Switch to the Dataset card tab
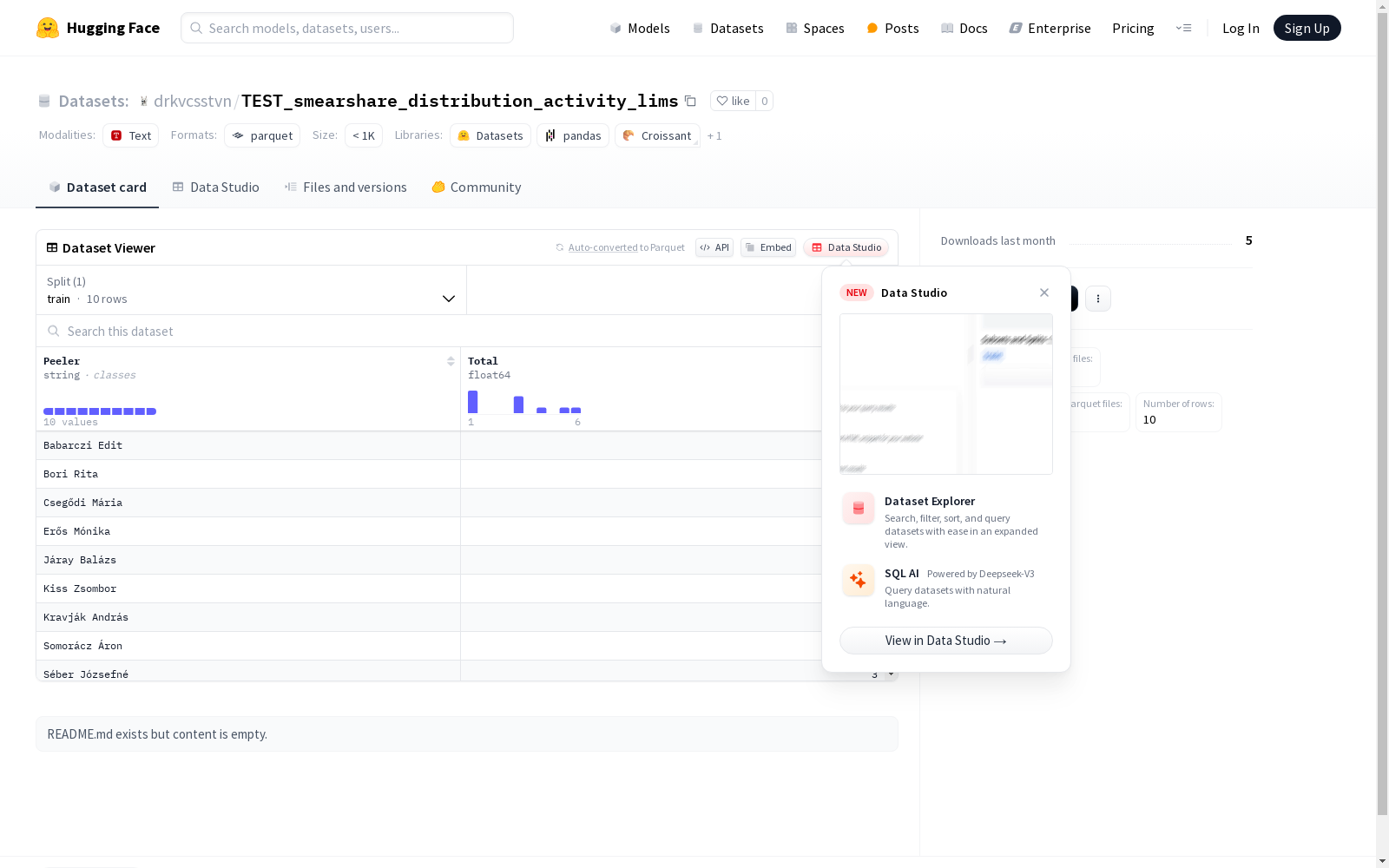Image resolution: width=1389 pixels, height=868 pixels. (x=97, y=187)
